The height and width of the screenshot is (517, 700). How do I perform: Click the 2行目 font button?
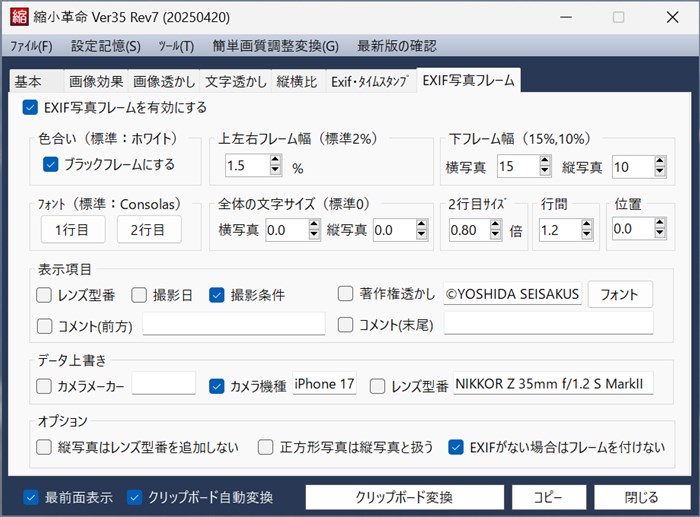click(149, 229)
